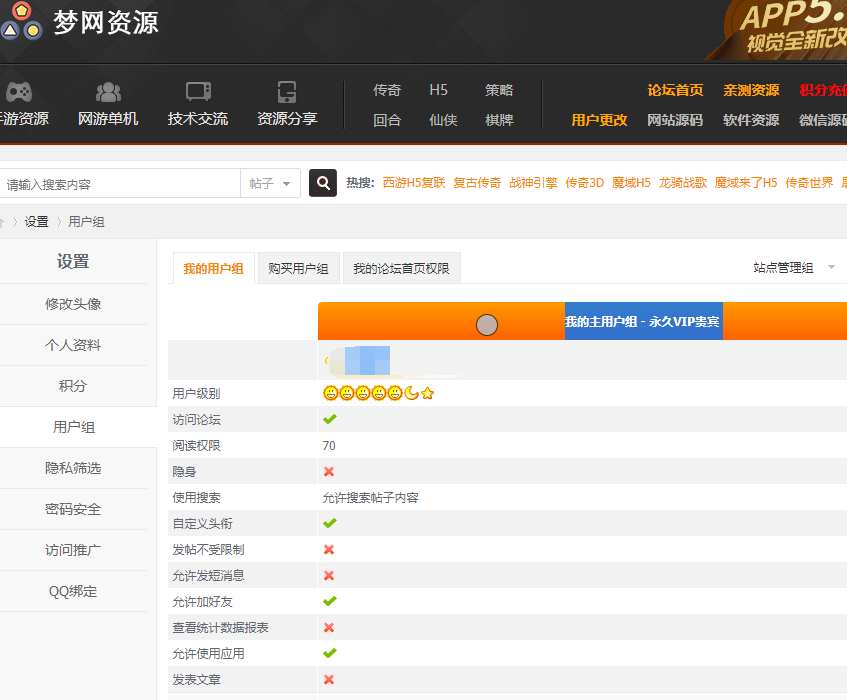Screen dimensions: 847x700
Task: Open 网站源码 nav link
Action: coord(675,120)
